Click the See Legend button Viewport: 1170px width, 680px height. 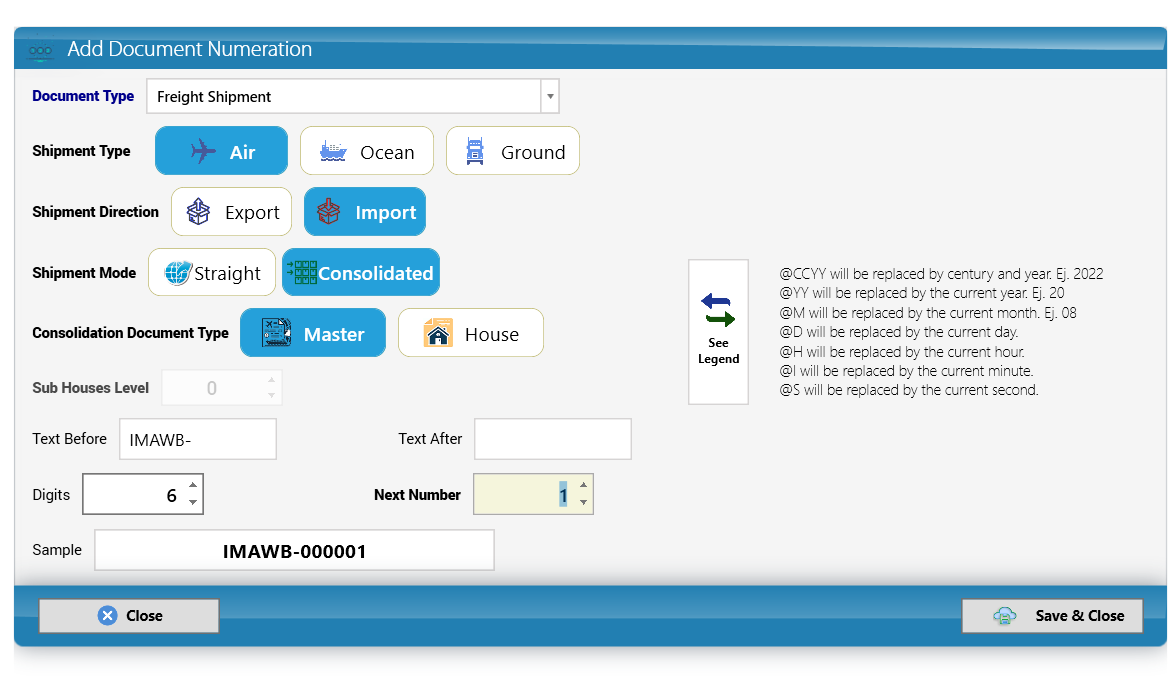pos(718,332)
